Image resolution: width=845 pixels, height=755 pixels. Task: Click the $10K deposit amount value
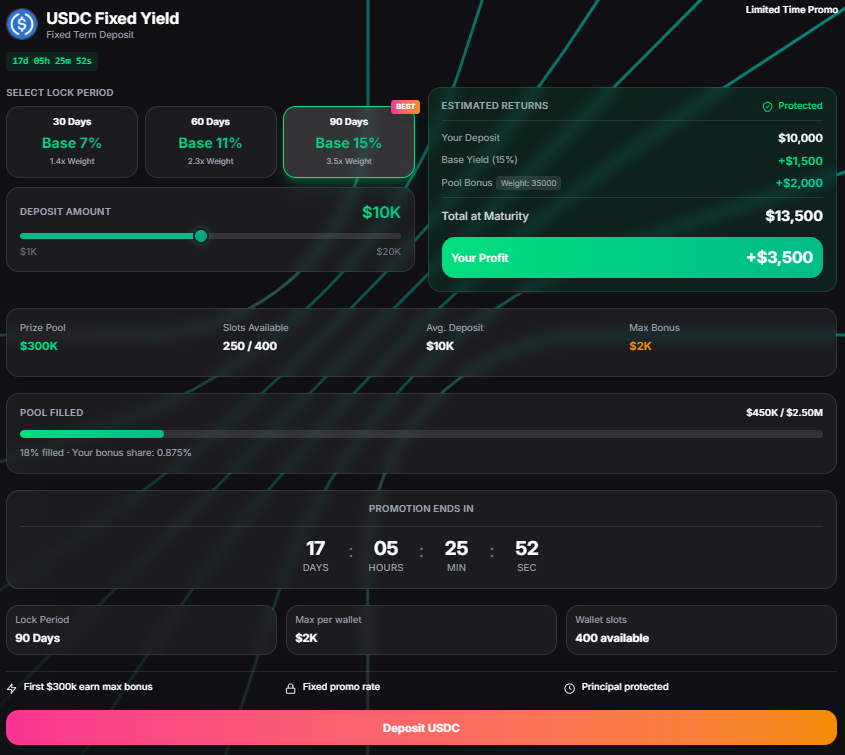coord(381,212)
